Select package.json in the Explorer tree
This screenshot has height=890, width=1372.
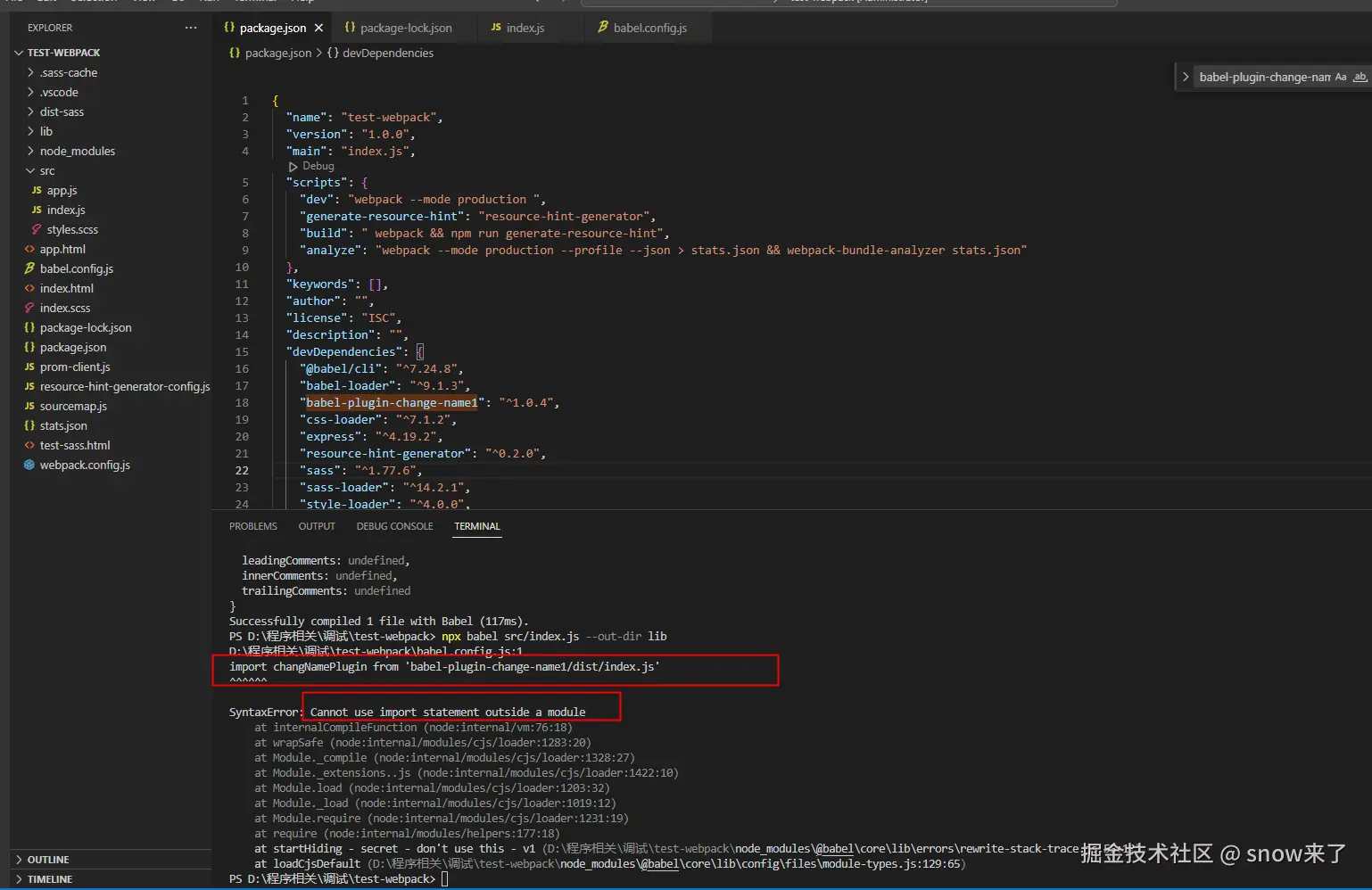tap(73, 347)
